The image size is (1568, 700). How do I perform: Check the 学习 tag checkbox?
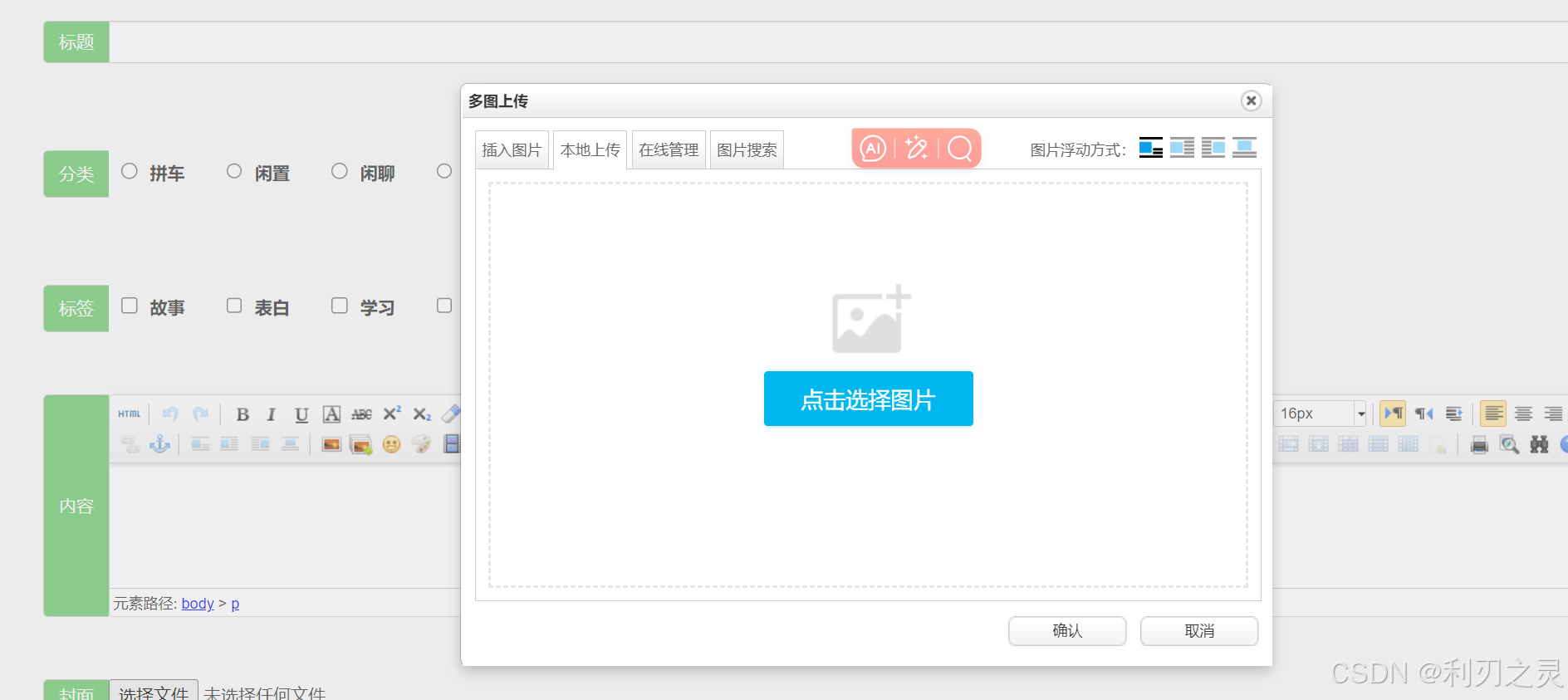pos(340,306)
